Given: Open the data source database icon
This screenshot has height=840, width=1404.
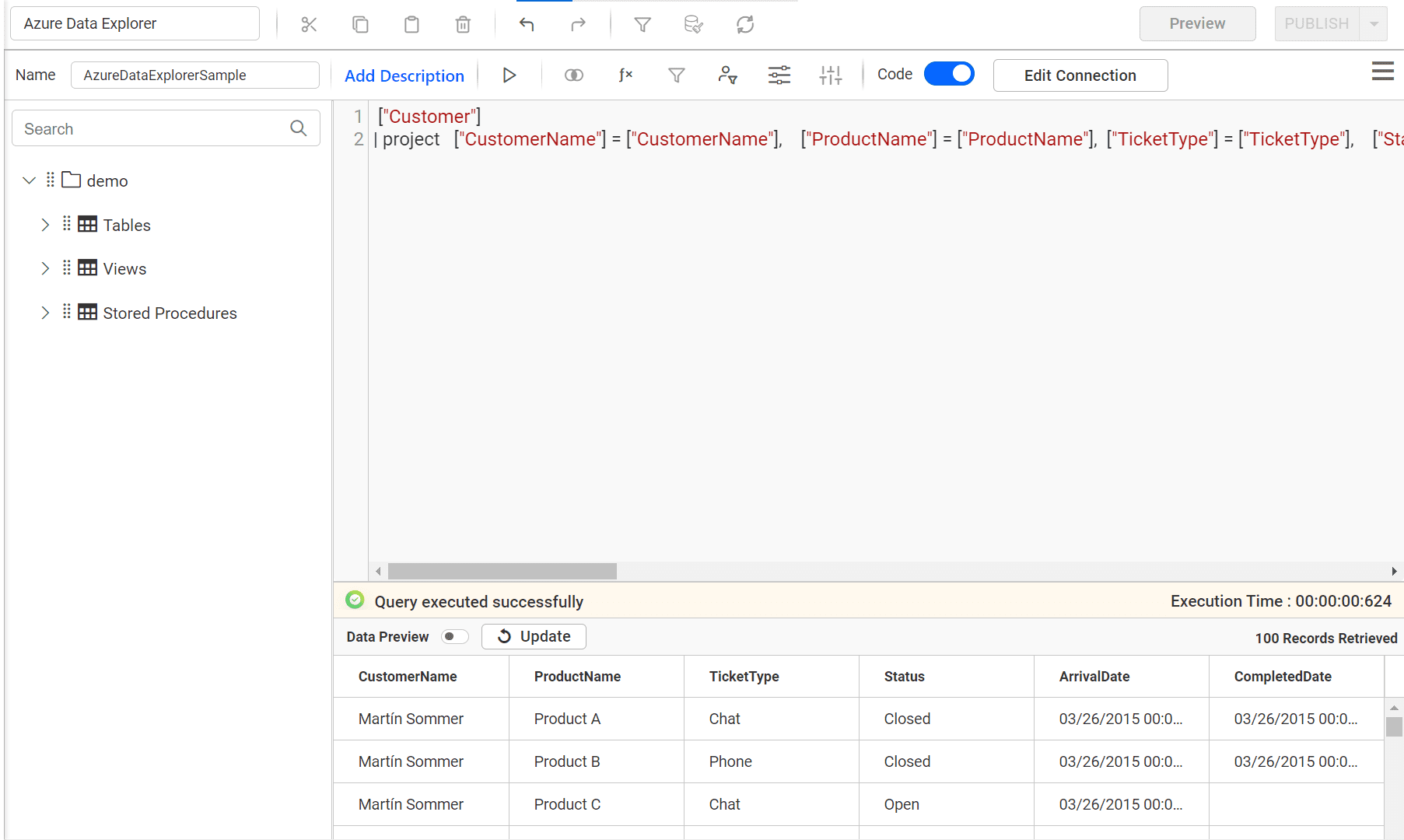Looking at the screenshot, I should (x=694, y=25).
